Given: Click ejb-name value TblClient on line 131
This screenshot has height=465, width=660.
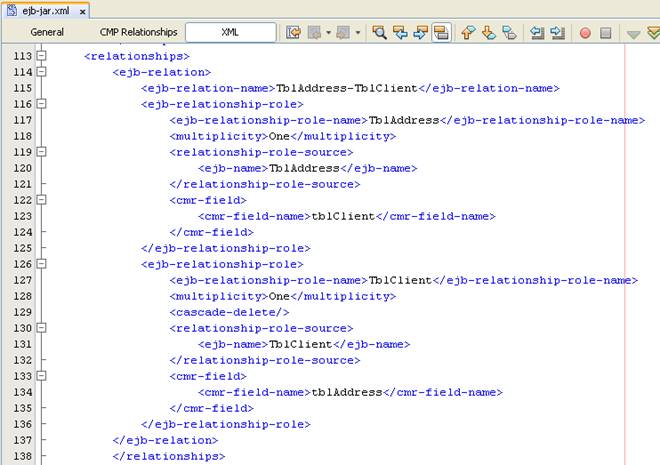Looking at the screenshot, I should tap(301, 344).
